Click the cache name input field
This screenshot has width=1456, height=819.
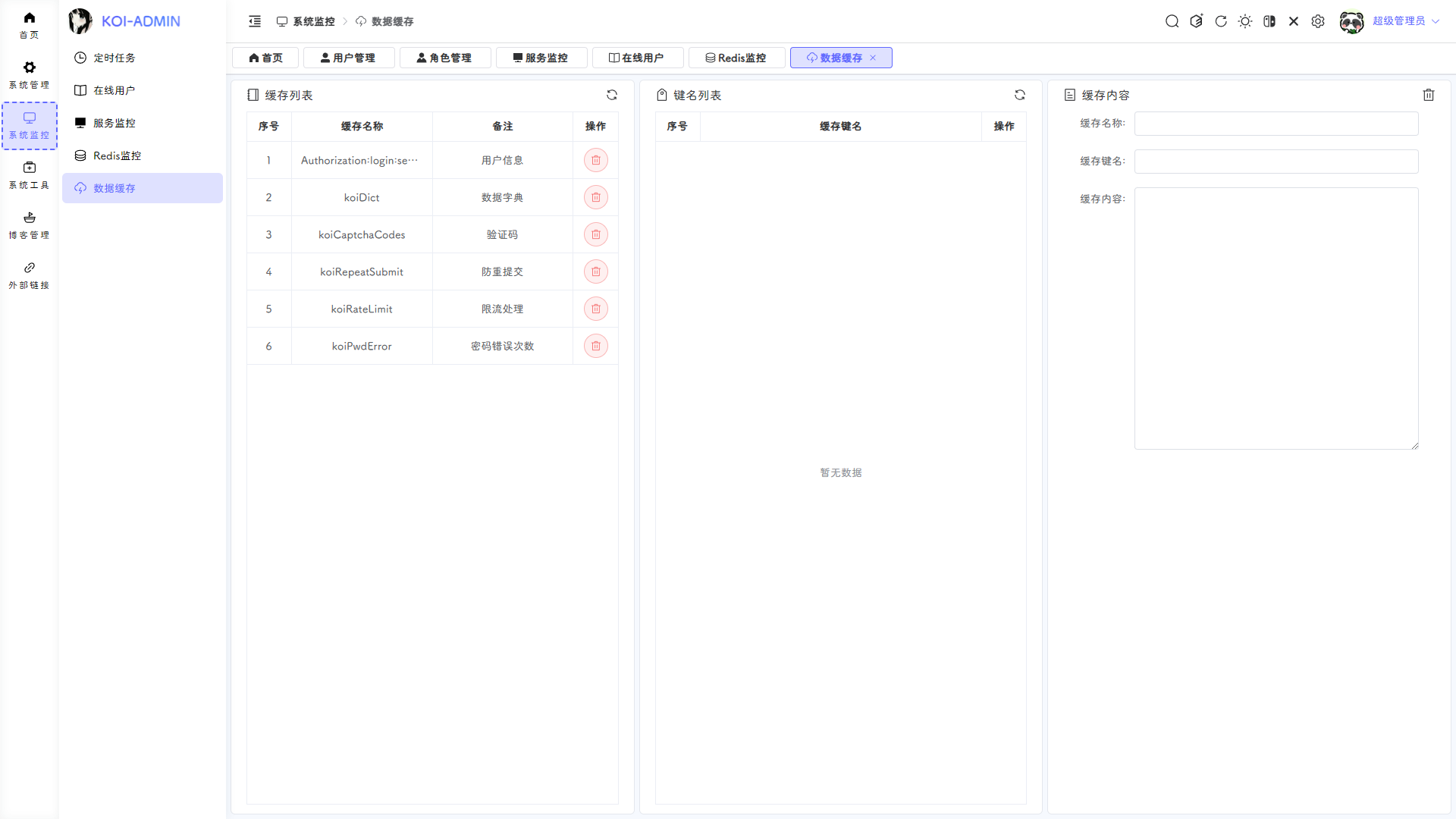click(x=1276, y=124)
